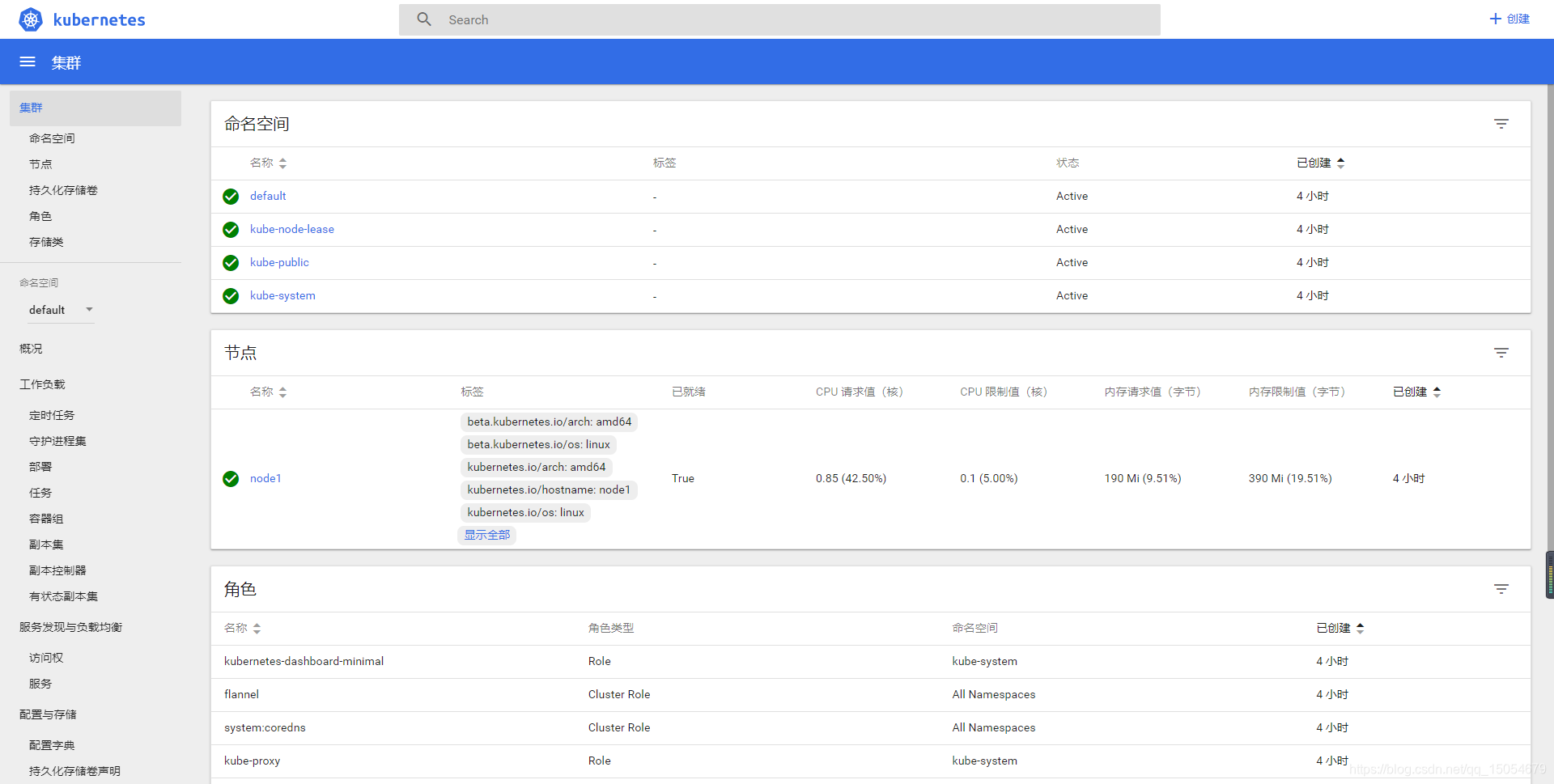Open the default namespace selector dropdown
This screenshot has height=784, width=1554.
click(62, 310)
